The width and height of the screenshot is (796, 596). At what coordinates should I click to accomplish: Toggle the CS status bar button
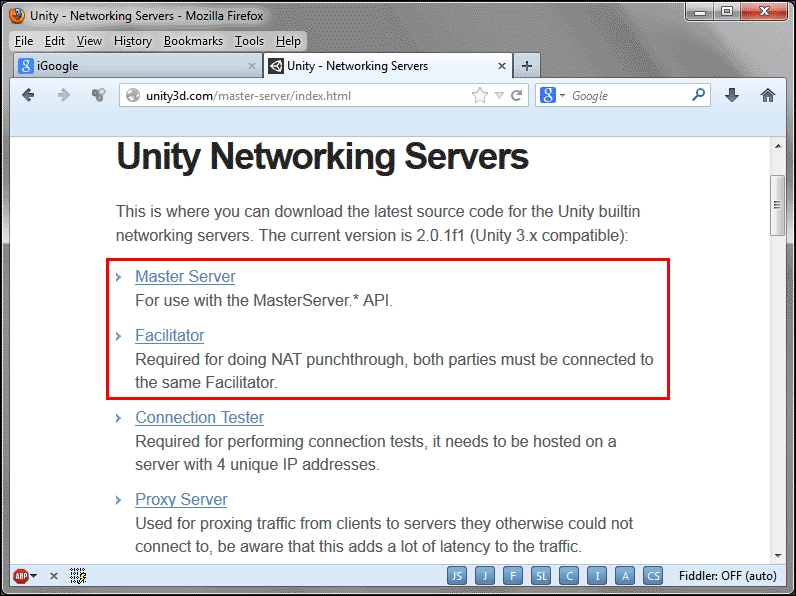pos(653,576)
